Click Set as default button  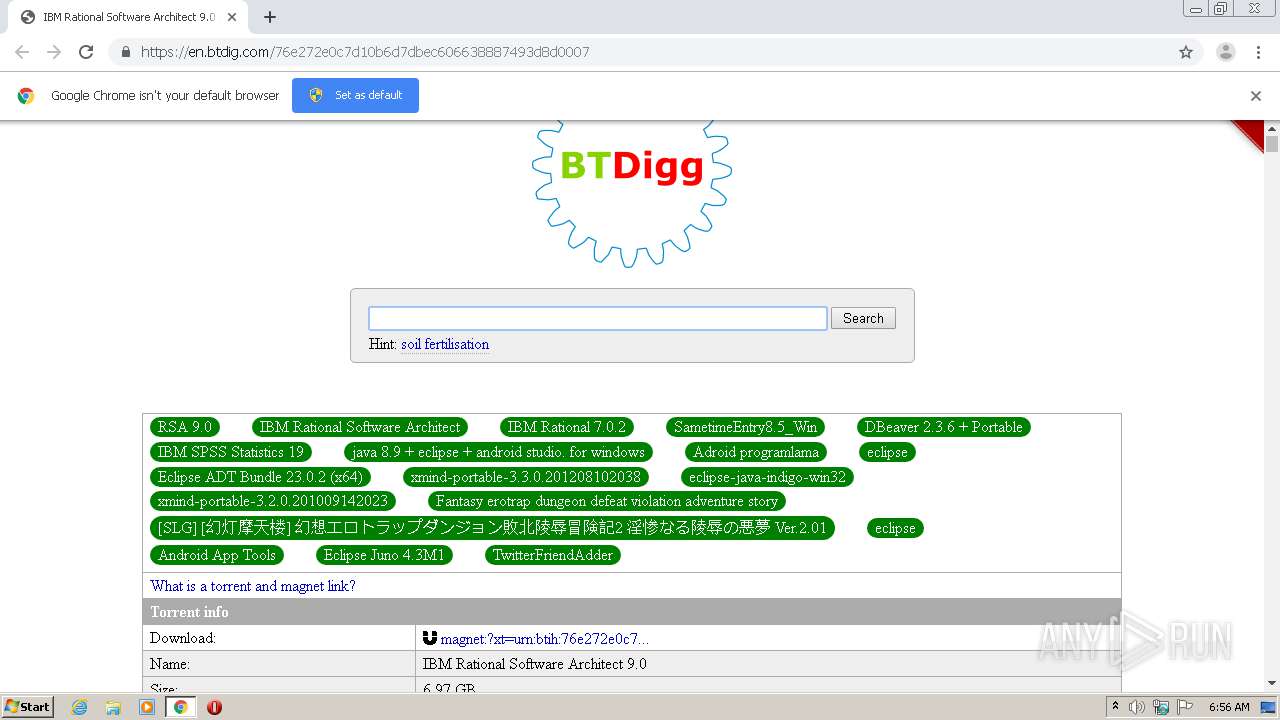pyautogui.click(x=355, y=95)
